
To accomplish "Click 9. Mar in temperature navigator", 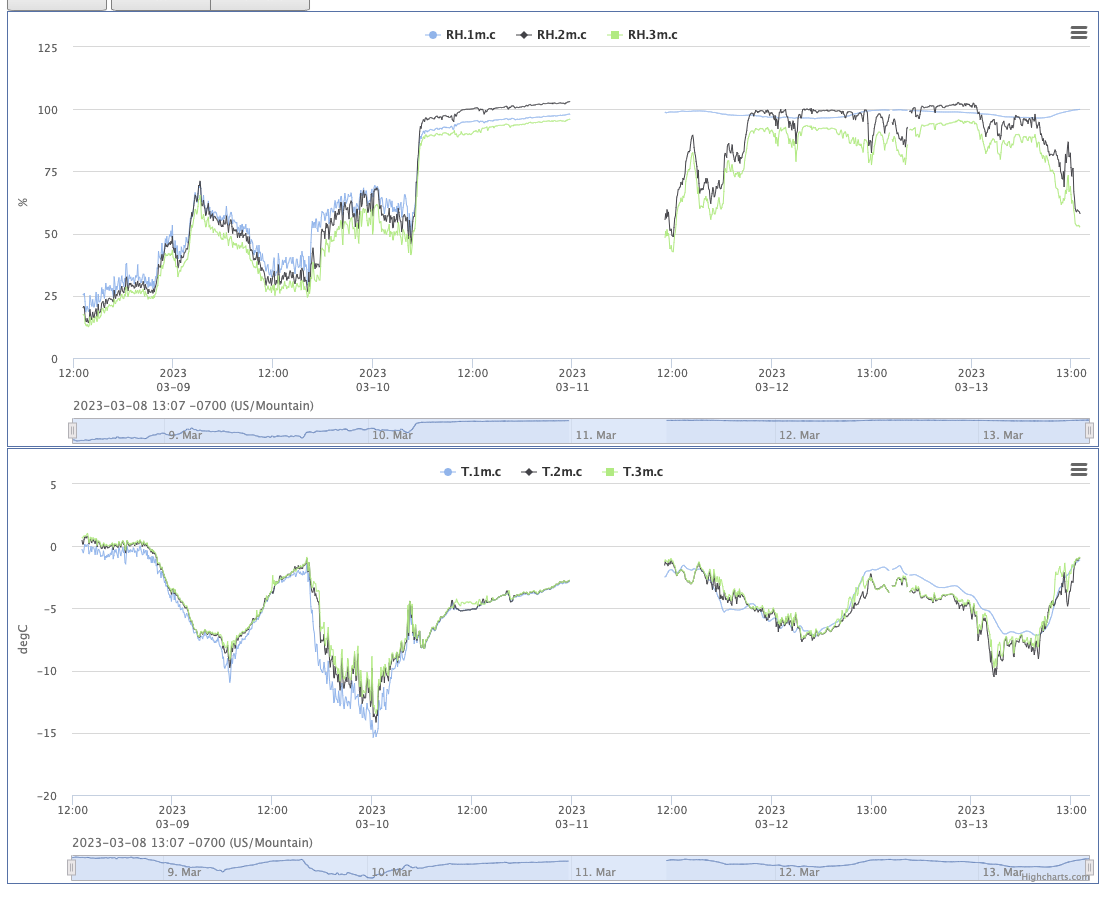I will coord(184,872).
